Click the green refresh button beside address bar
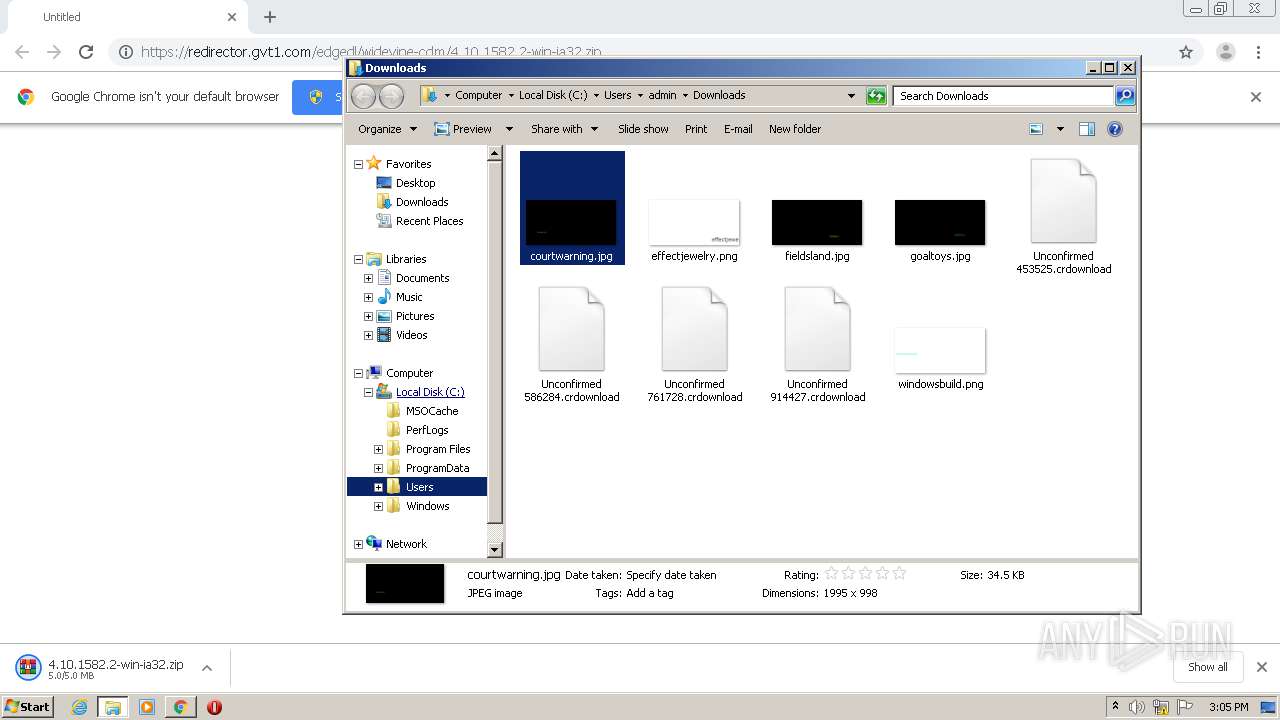The height and width of the screenshot is (720, 1280). (x=876, y=96)
